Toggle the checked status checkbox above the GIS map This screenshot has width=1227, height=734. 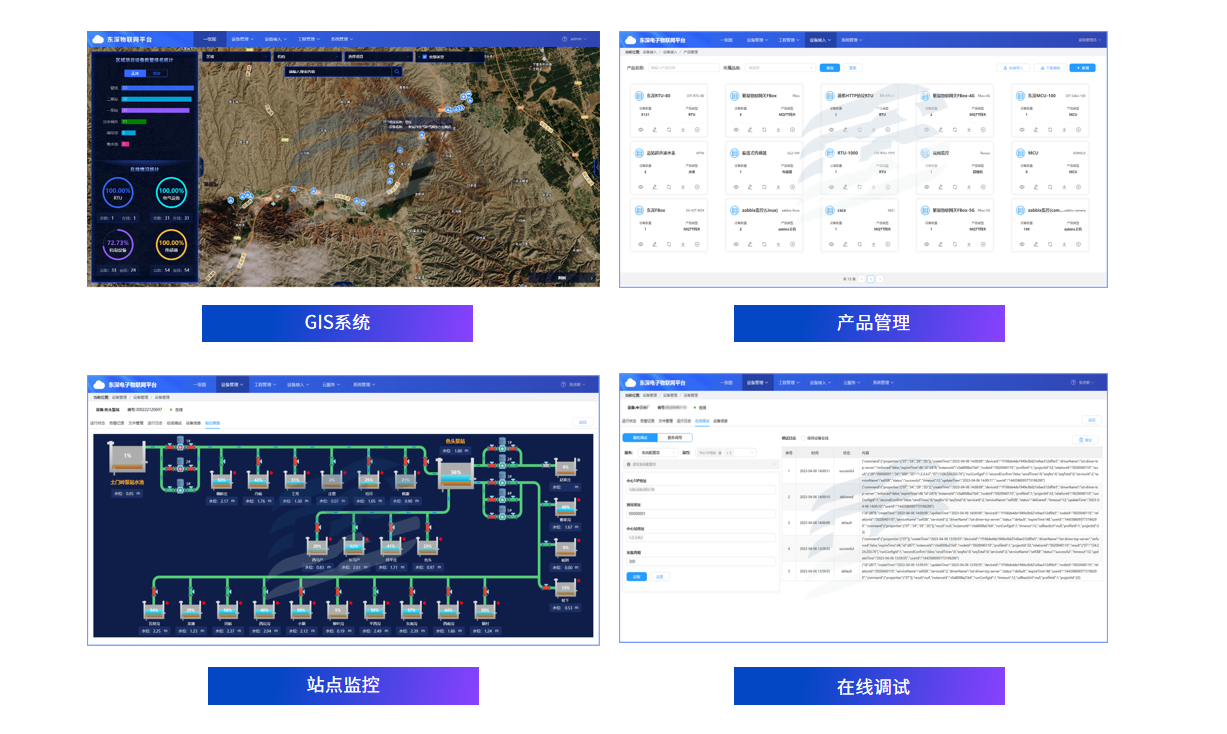pos(423,57)
